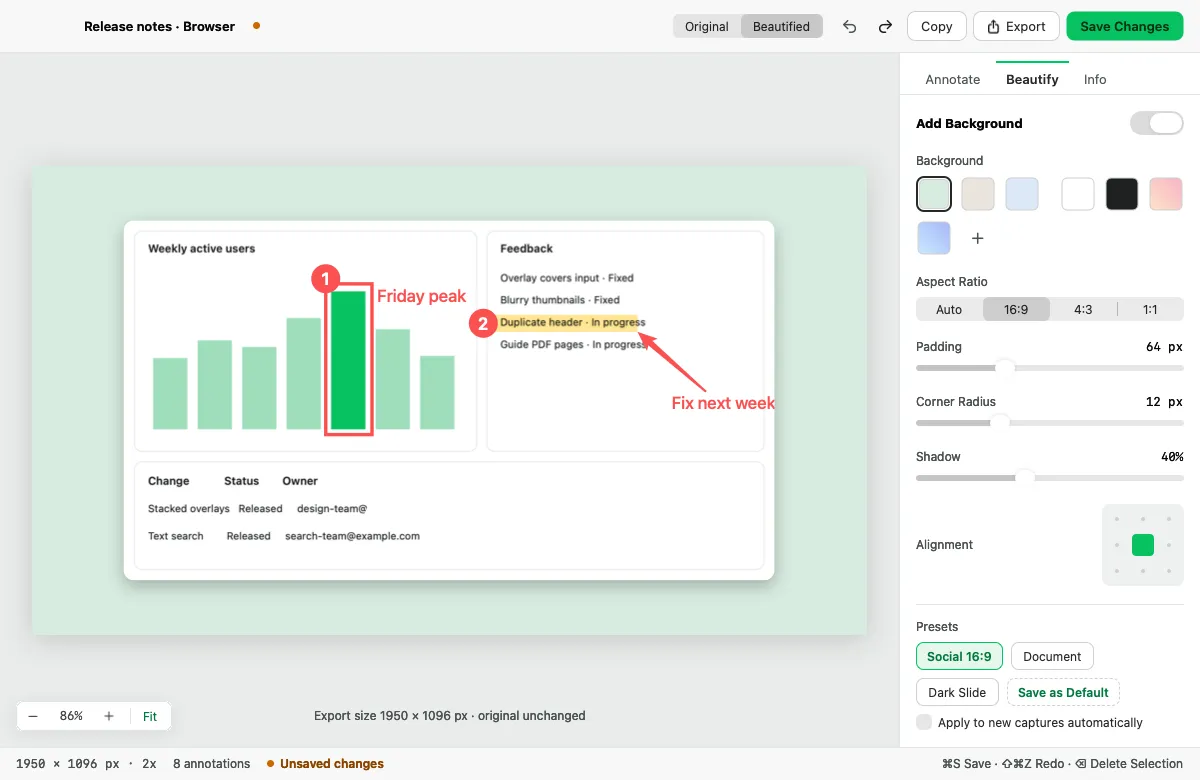
Task: Toggle the Add Background switch
Action: (x=1157, y=123)
